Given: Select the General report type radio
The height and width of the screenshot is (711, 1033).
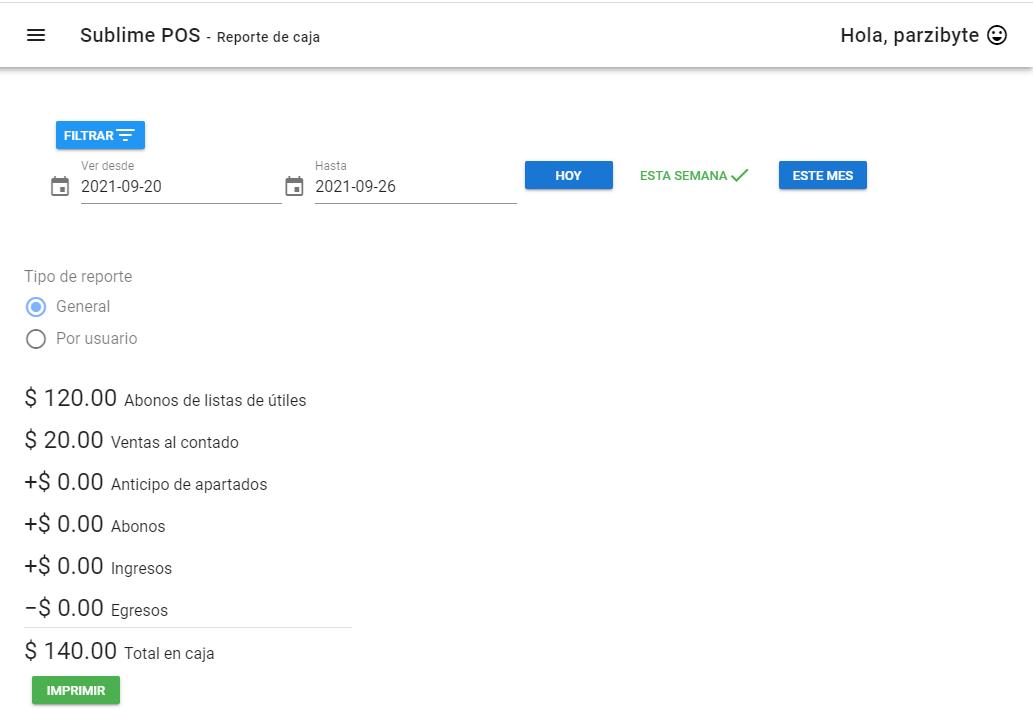Looking at the screenshot, I should coord(36,307).
